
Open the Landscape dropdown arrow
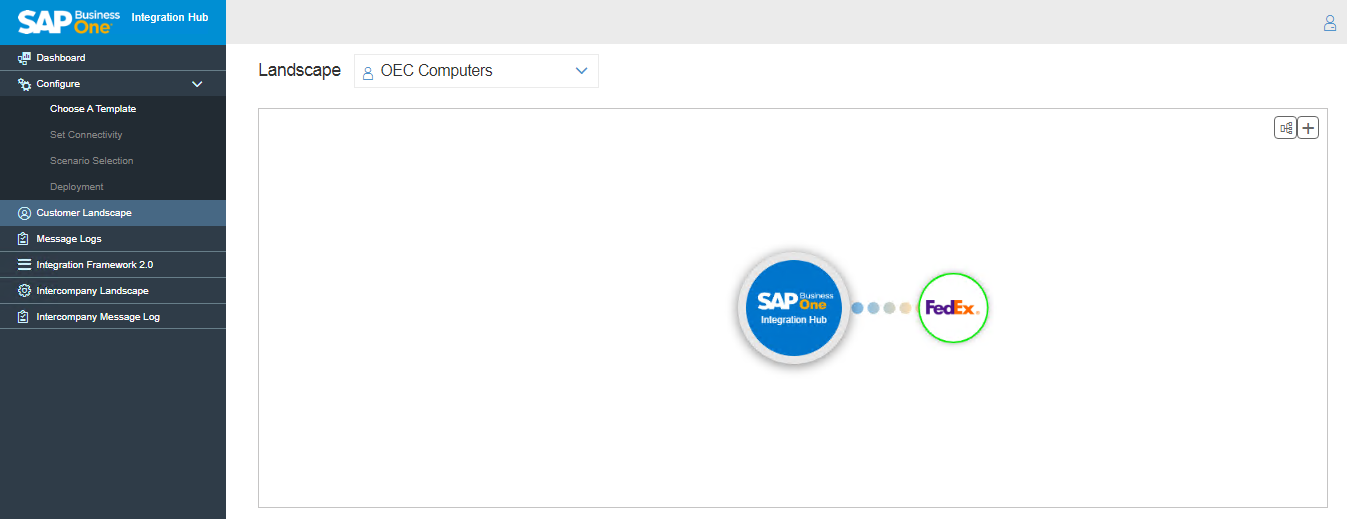pos(581,71)
